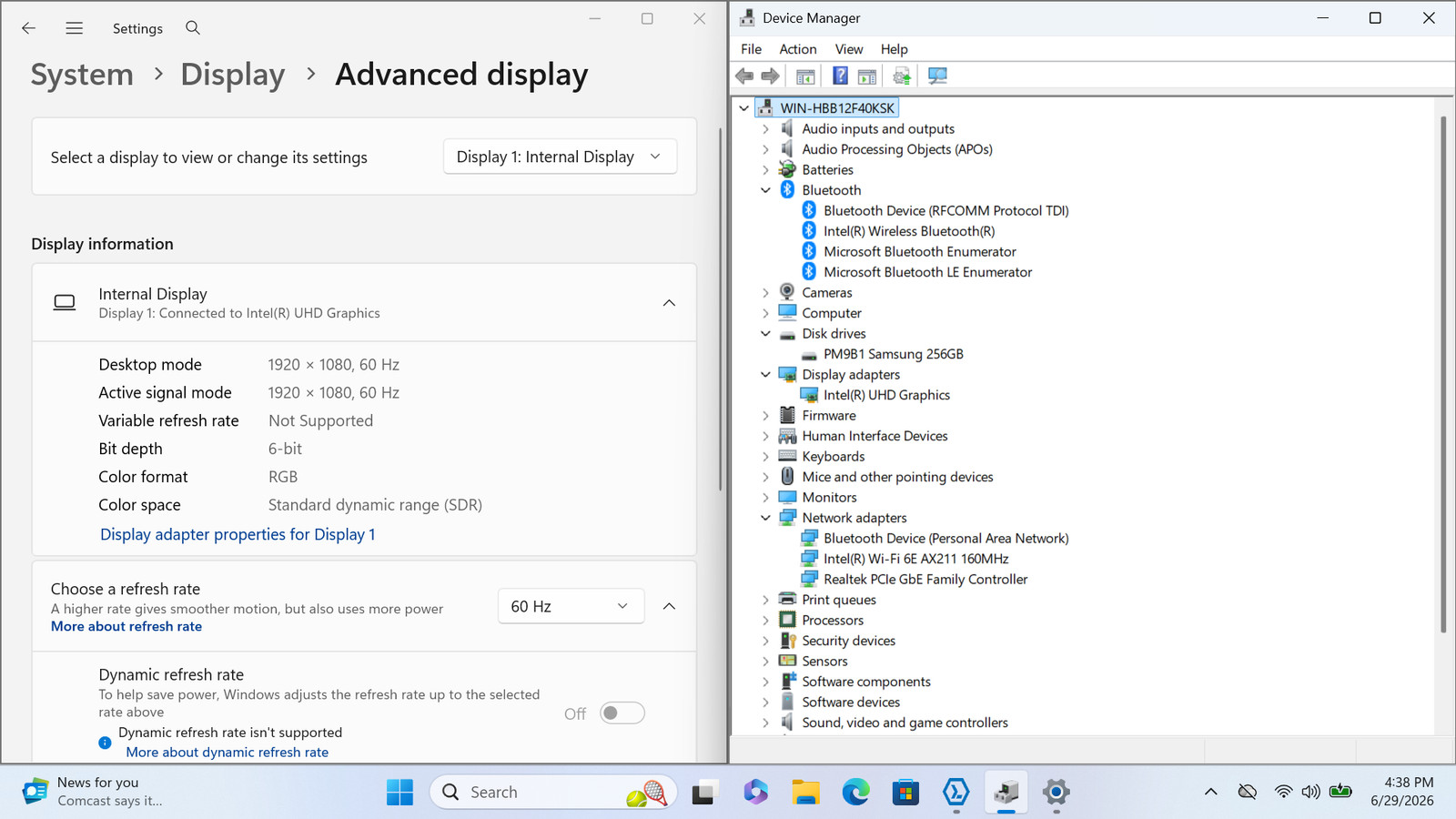This screenshot has width=1456, height=819.
Task: Open the News for you taskbar widget
Action: 93,792
